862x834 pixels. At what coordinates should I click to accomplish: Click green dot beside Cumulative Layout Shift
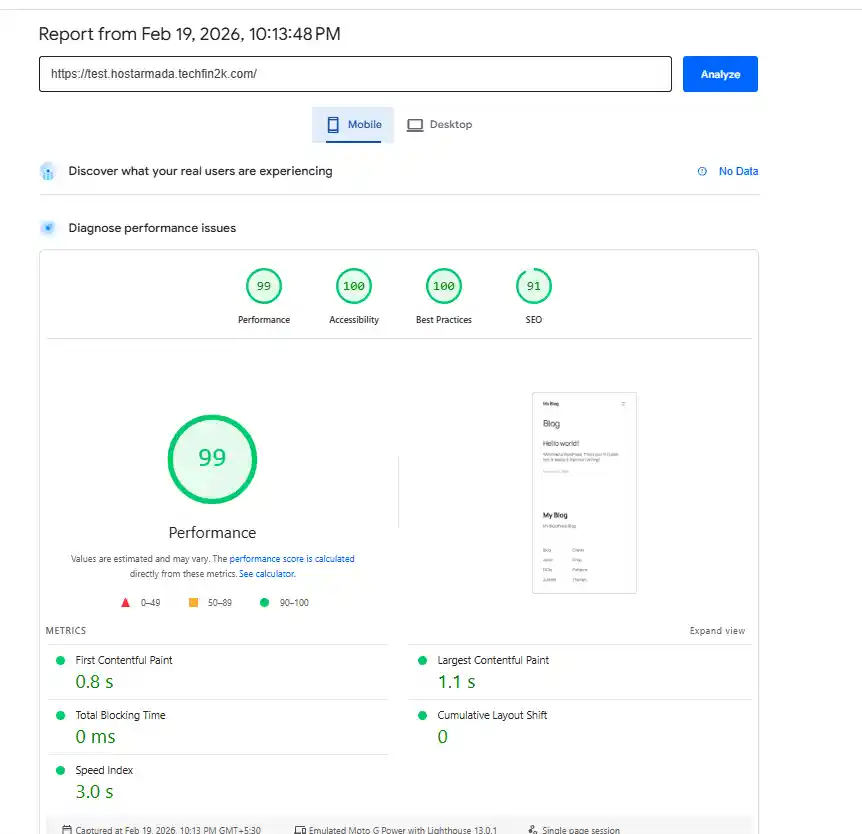click(x=422, y=715)
